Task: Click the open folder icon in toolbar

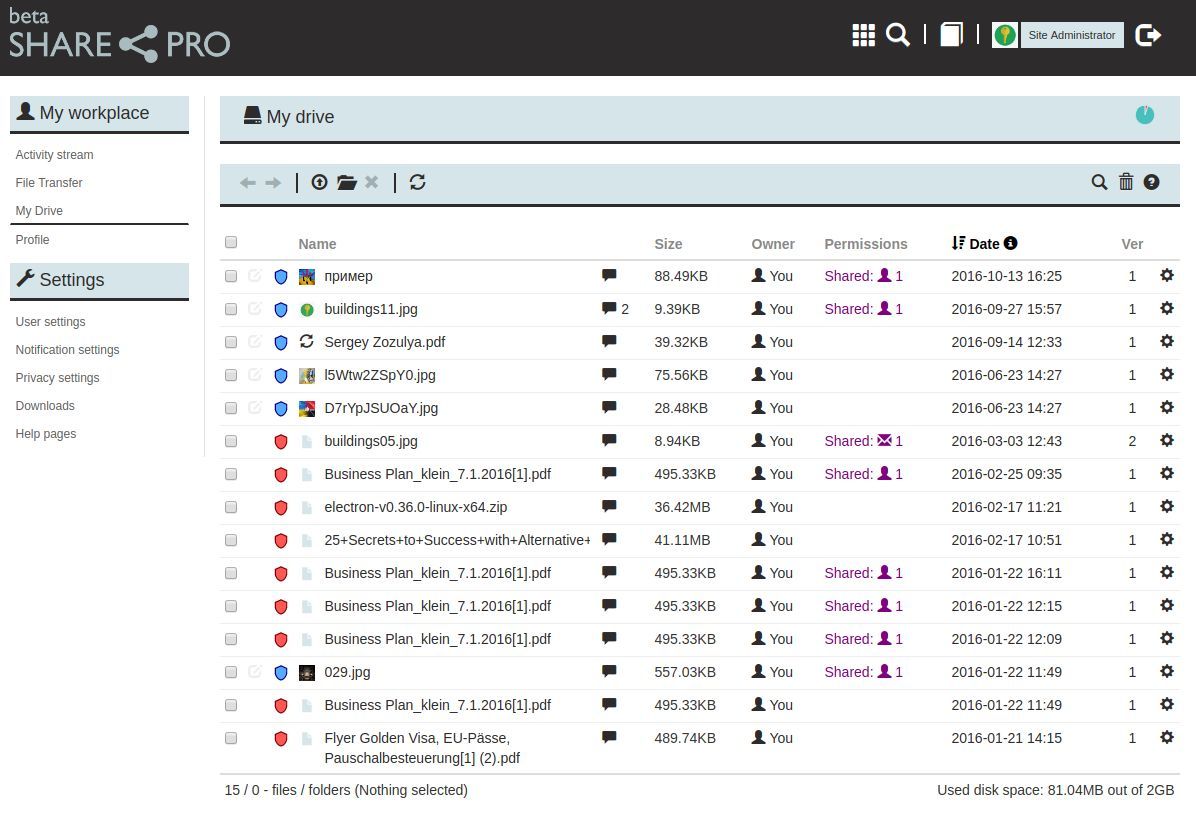Action: (347, 182)
